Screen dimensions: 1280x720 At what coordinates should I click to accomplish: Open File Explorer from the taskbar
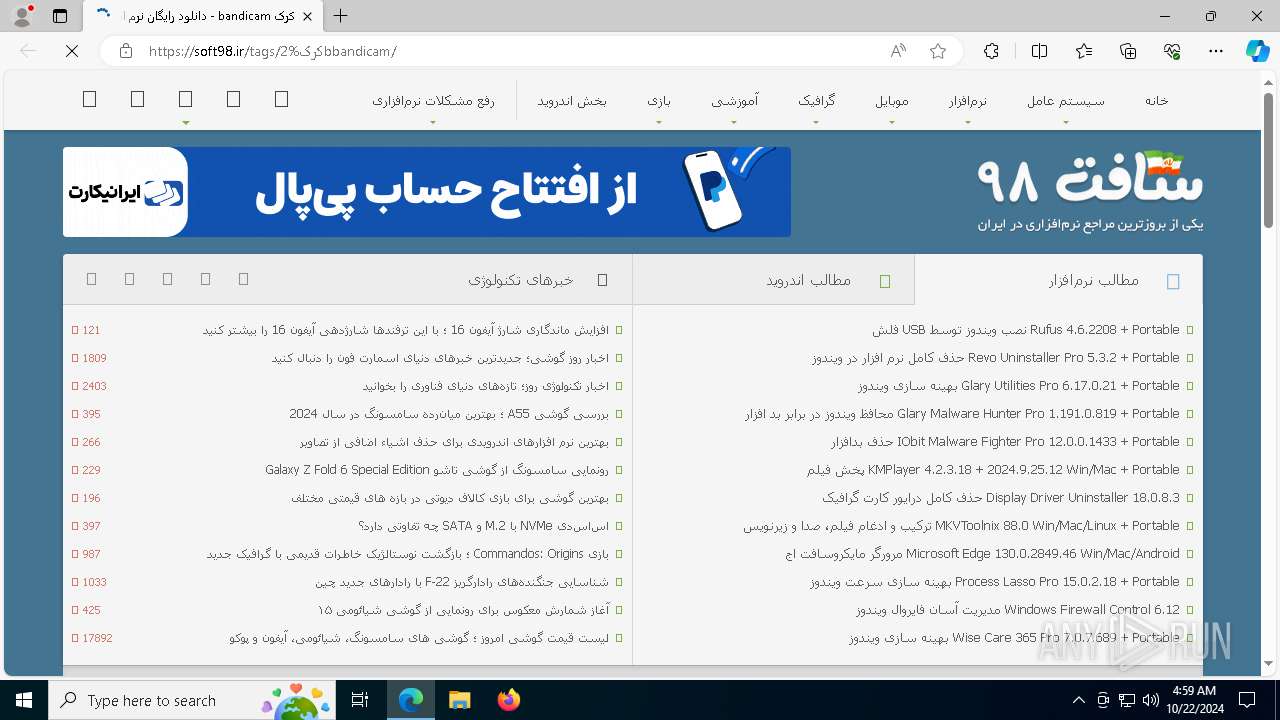(x=459, y=700)
